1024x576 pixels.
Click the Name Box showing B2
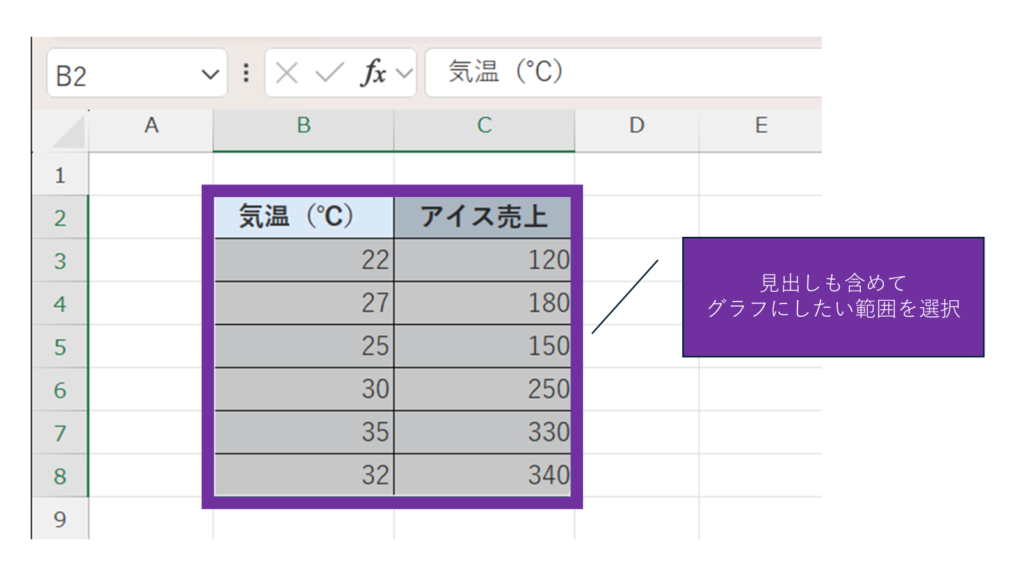120,74
